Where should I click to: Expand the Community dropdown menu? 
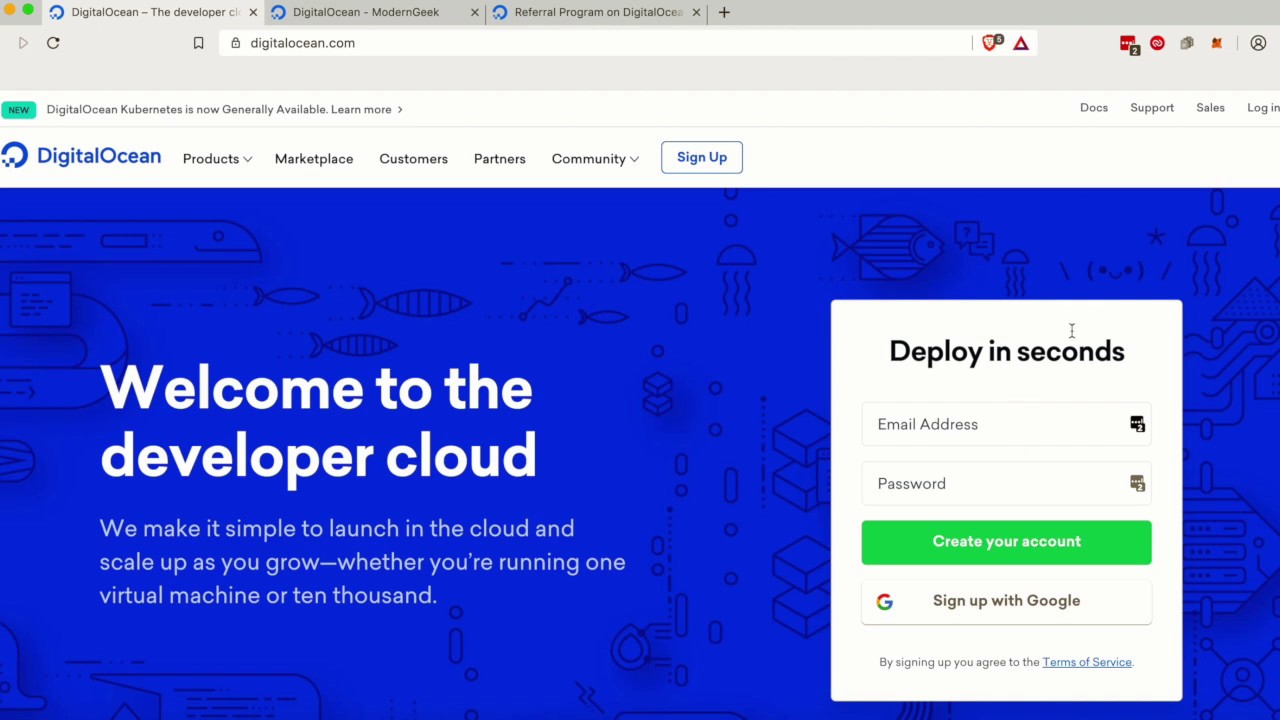tap(595, 159)
